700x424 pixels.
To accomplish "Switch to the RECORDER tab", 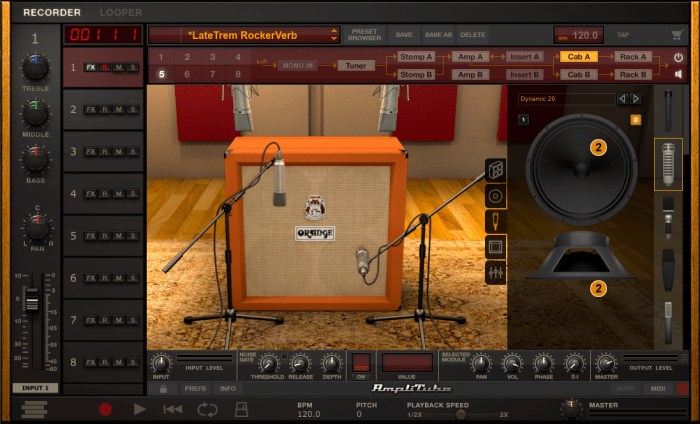I will tap(52, 12).
